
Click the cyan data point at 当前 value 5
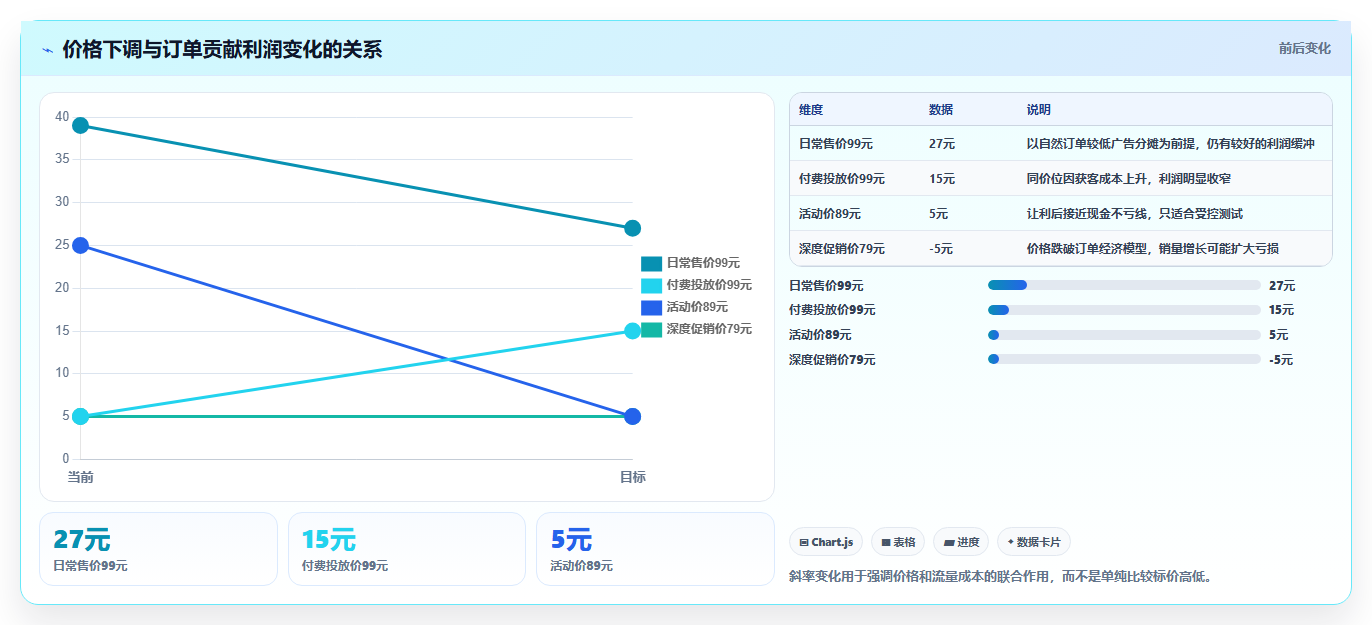coord(80,417)
